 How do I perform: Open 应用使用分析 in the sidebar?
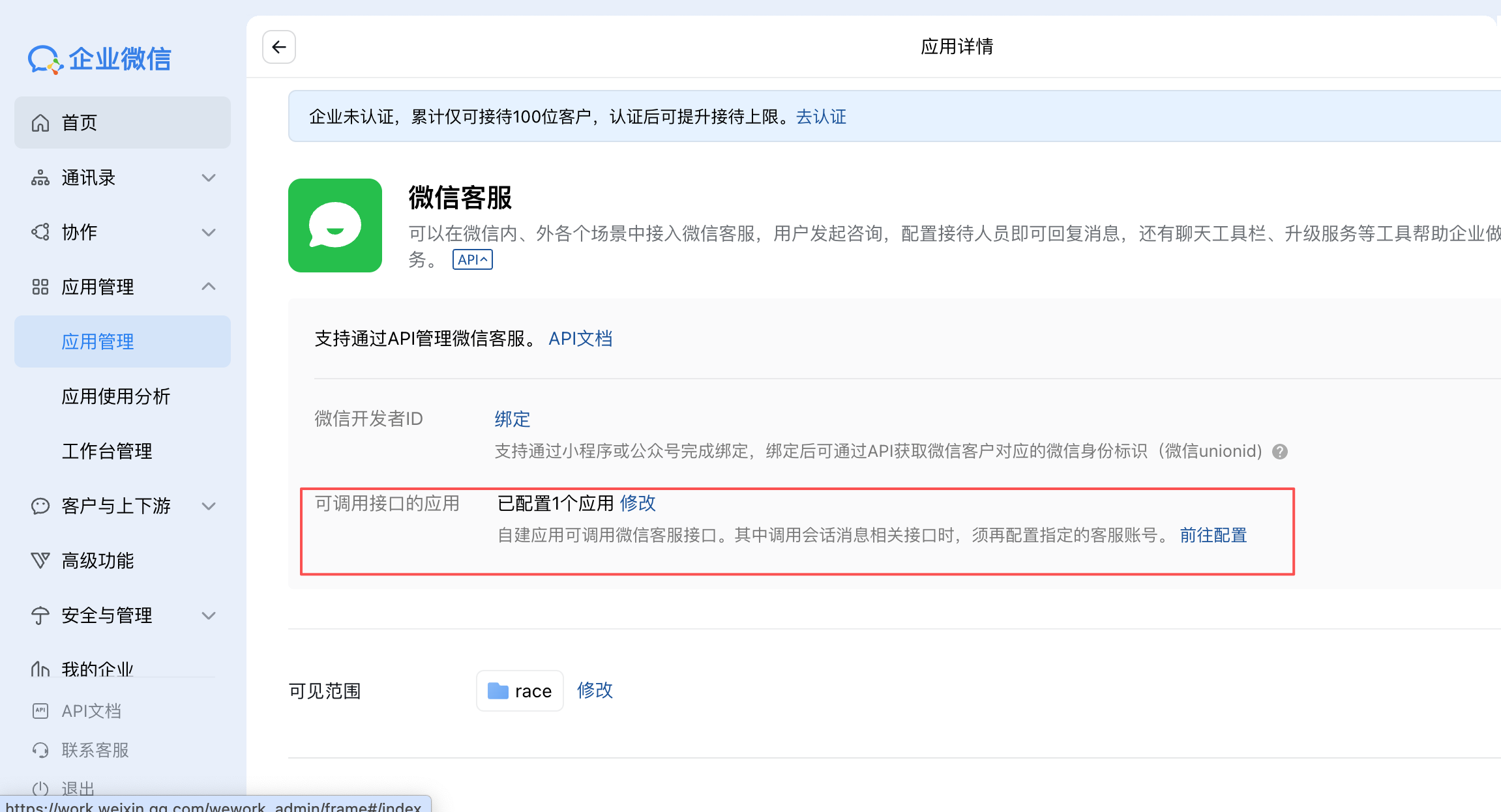pos(115,396)
